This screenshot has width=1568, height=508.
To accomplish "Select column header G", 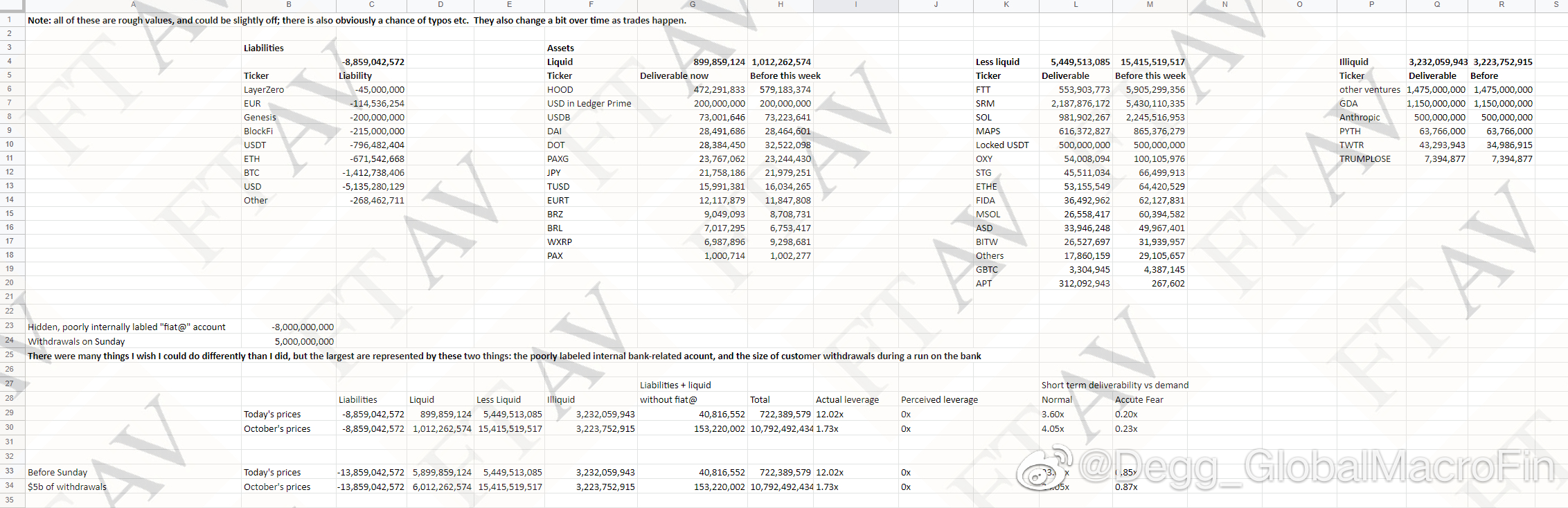I will coord(692,5).
